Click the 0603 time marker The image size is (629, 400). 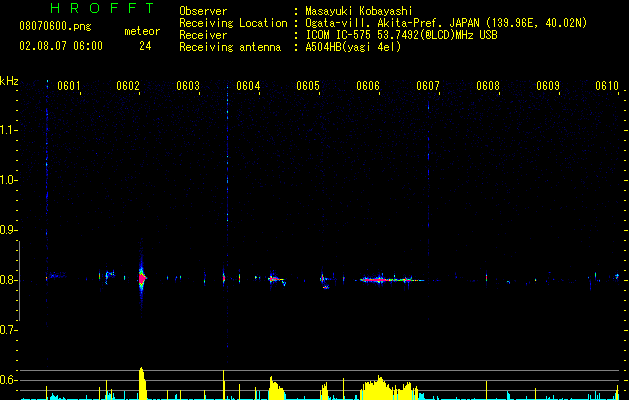click(x=188, y=86)
